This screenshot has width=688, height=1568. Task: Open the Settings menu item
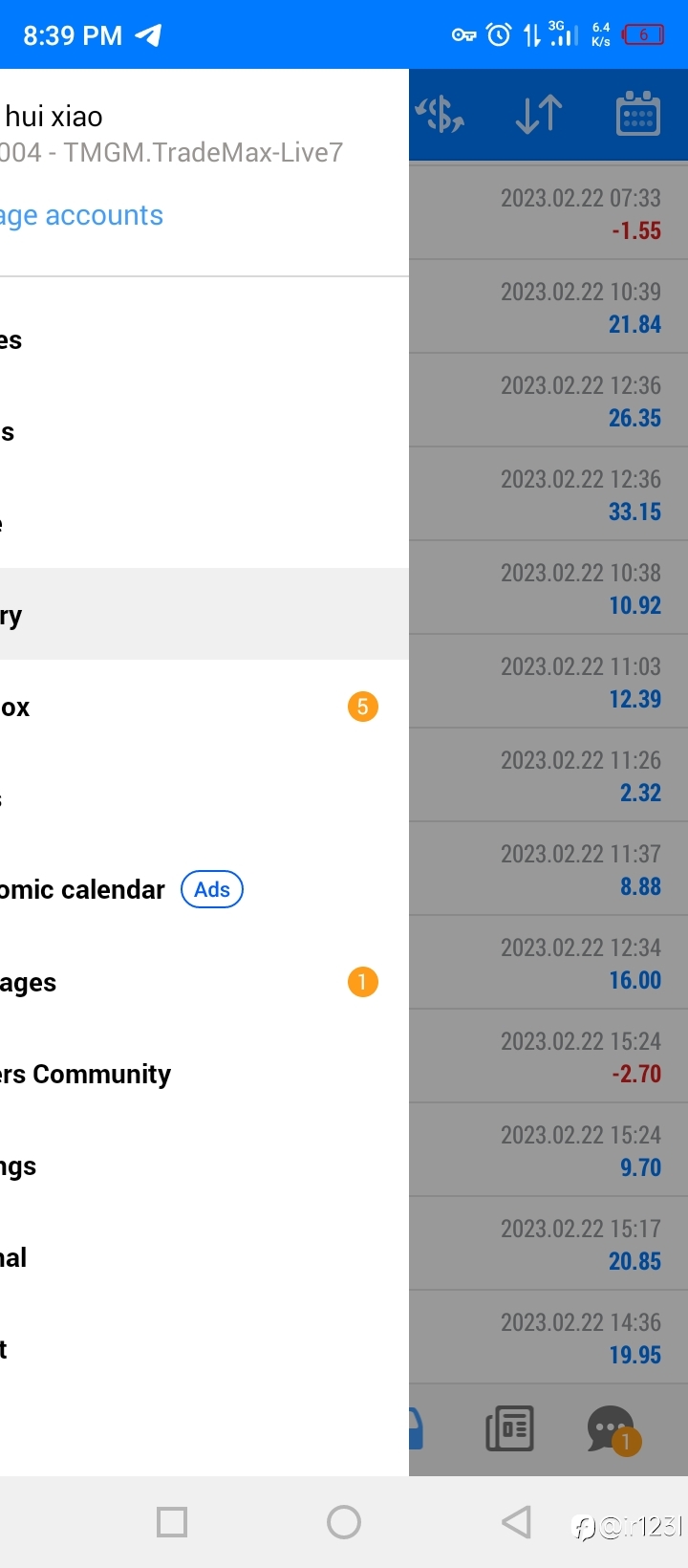pyautogui.click(x=204, y=1165)
